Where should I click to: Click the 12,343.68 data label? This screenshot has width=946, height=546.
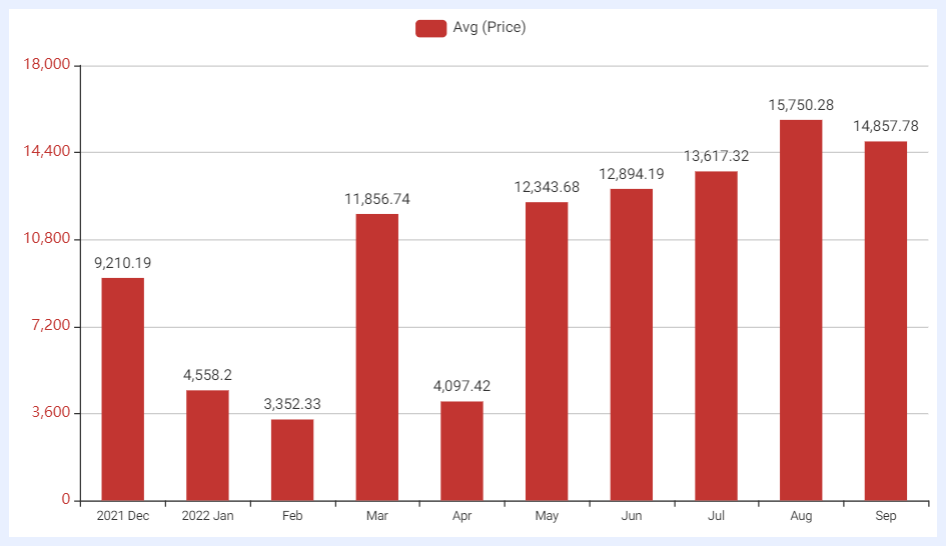tap(547, 187)
